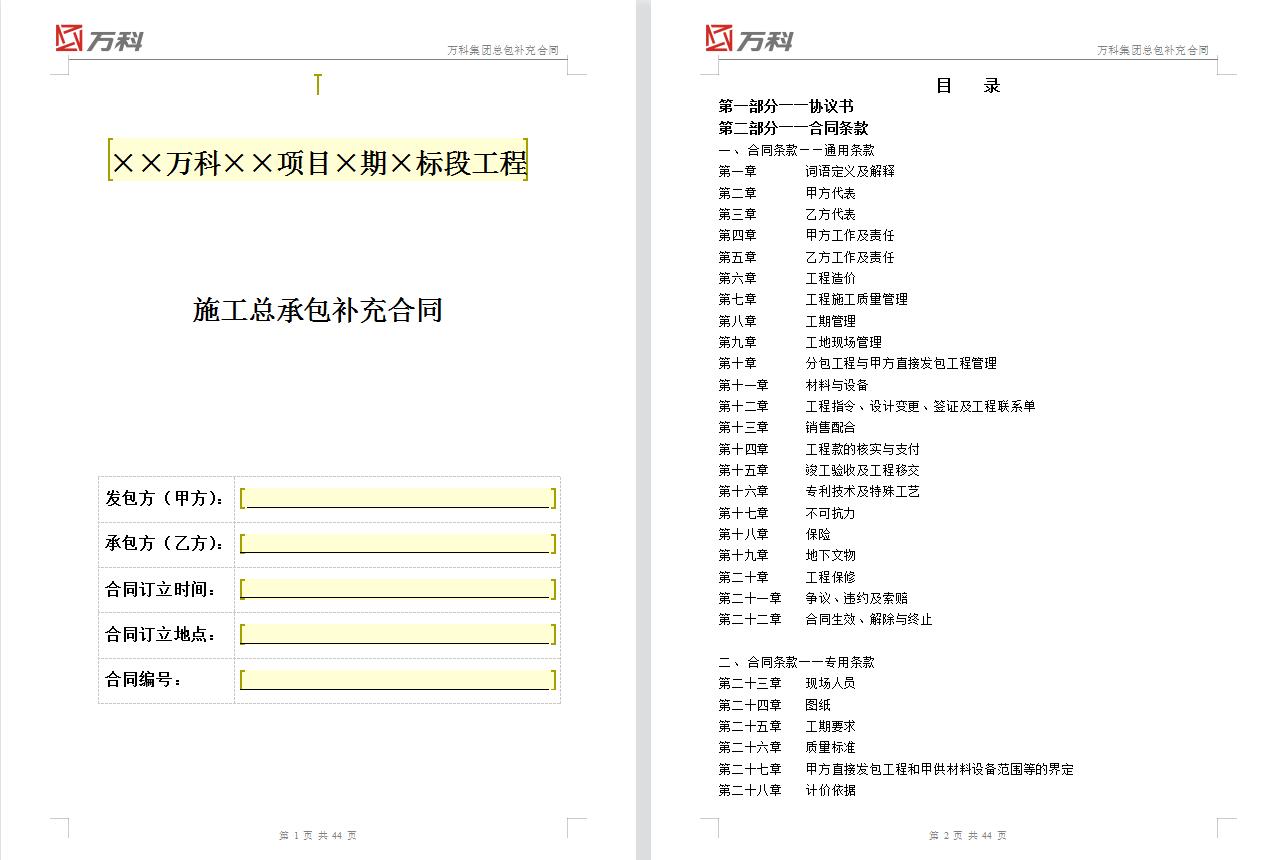Viewport: 1285px width, 860px height.
Task: Click the heading 施工总承包补充合同
Action: [x=318, y=310]
